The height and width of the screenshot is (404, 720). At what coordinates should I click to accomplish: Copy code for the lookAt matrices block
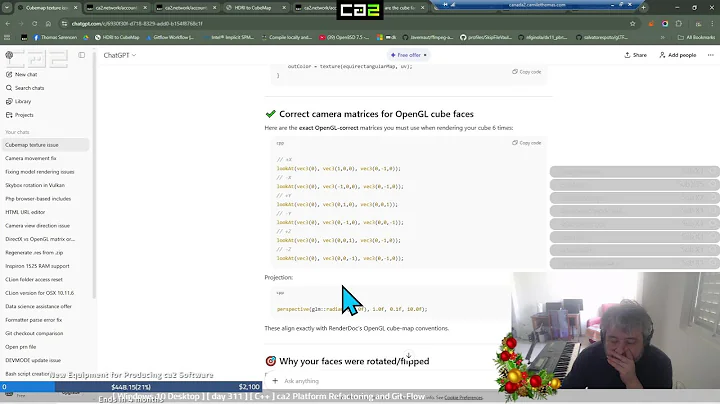click(x=527, y=143)
